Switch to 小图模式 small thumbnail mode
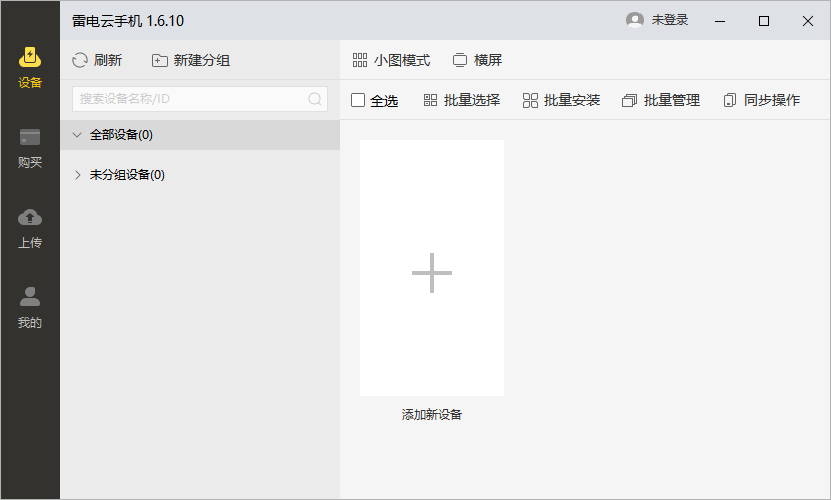This screenshot has width=831, height=500. tap(391, 60)
